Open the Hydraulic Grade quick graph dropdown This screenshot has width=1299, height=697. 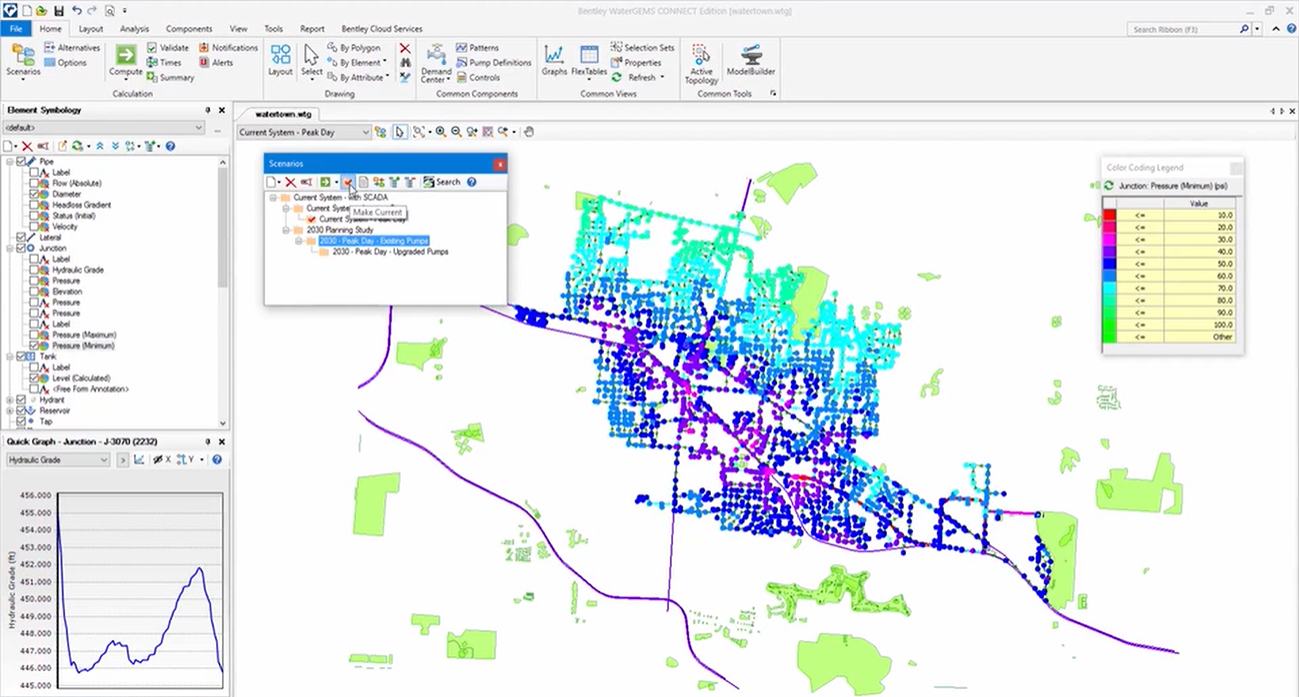(x=104, y=460)
